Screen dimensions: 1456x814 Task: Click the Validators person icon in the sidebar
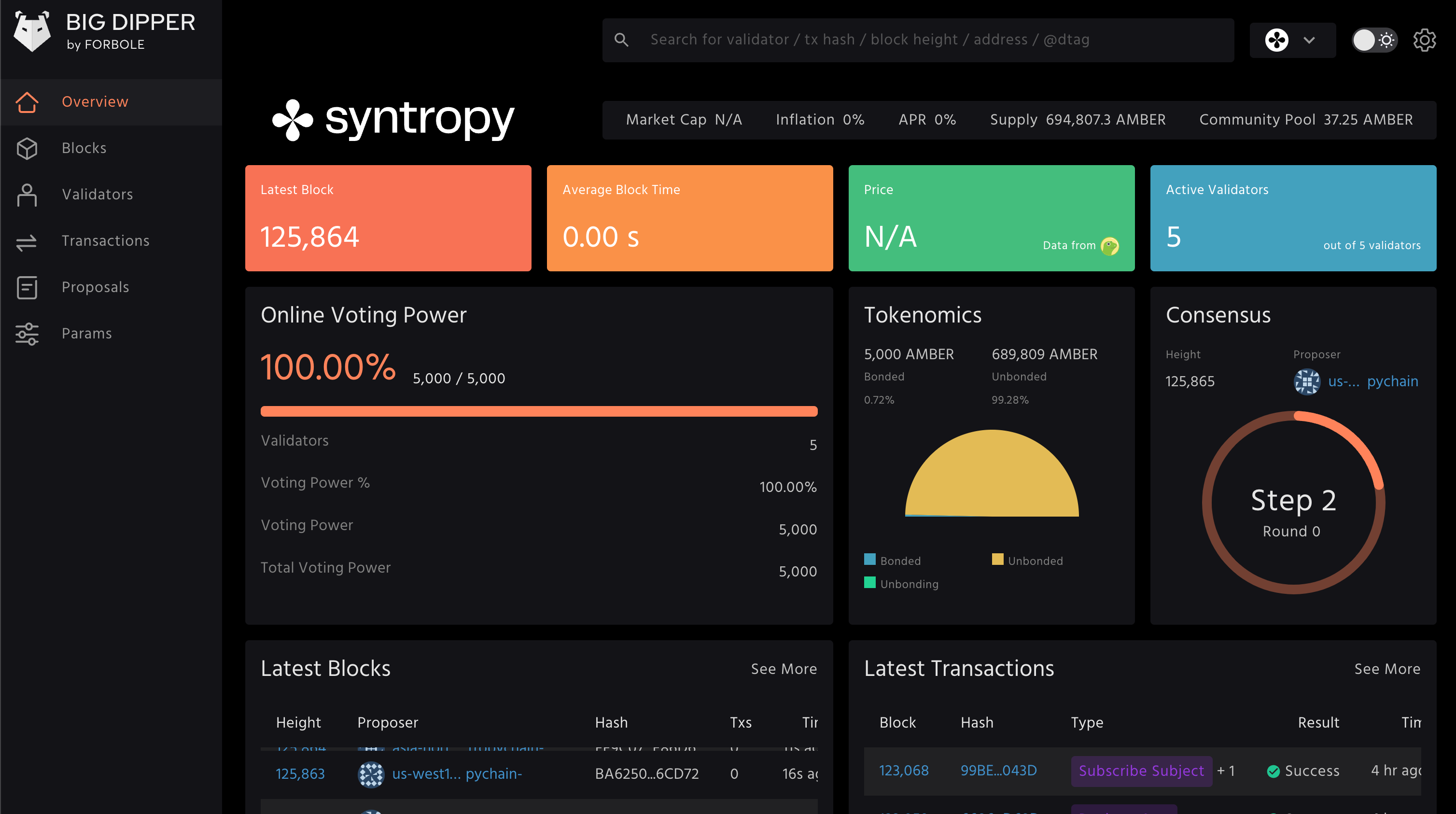coord(27,195)
